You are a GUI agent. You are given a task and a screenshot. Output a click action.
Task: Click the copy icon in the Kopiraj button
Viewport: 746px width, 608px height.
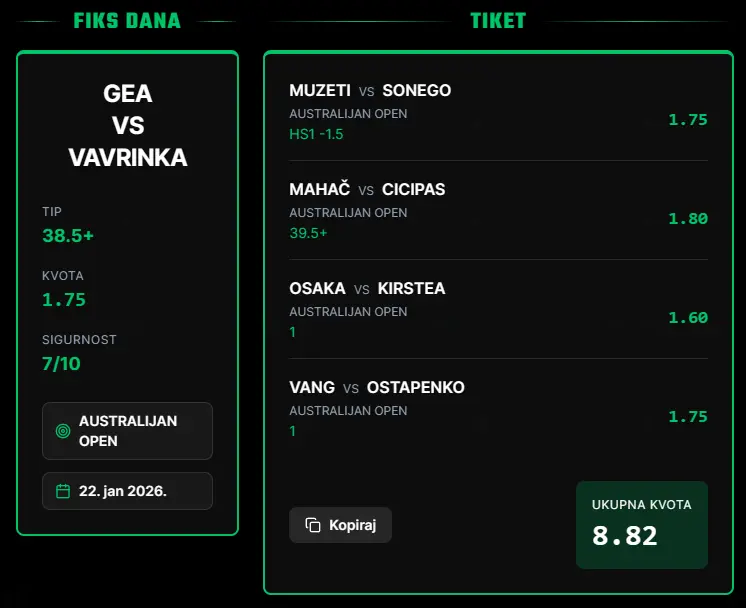[313, 525]
